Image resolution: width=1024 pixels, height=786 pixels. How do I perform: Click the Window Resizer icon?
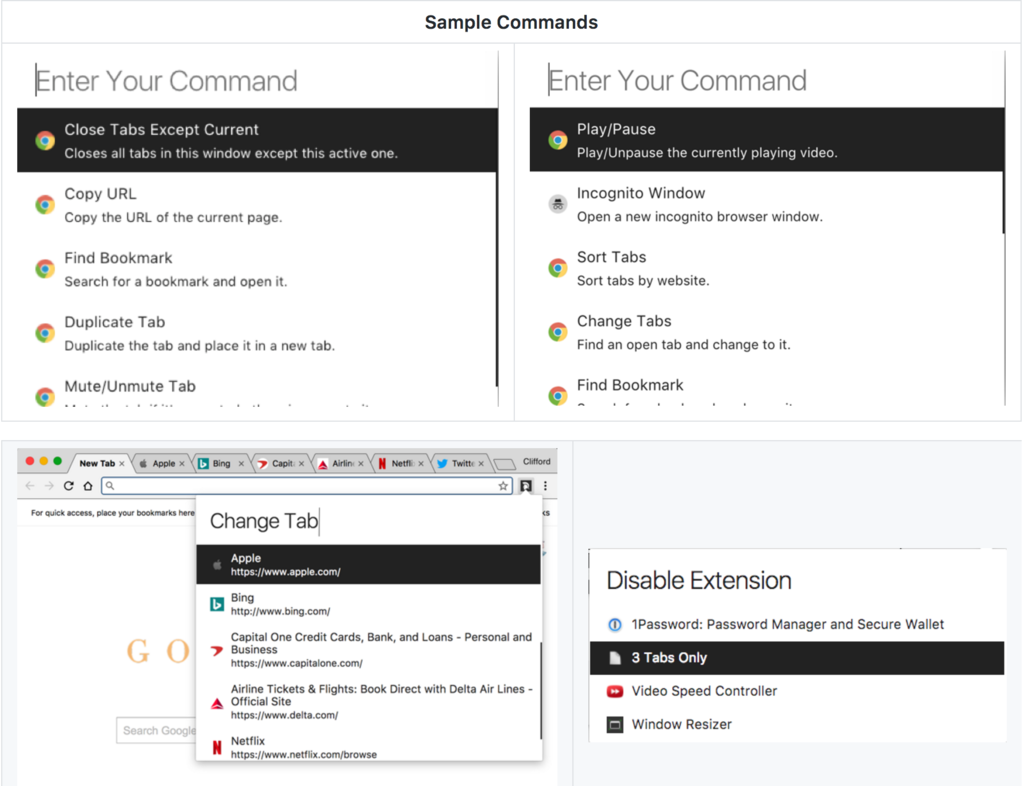(x=615, y=725)
